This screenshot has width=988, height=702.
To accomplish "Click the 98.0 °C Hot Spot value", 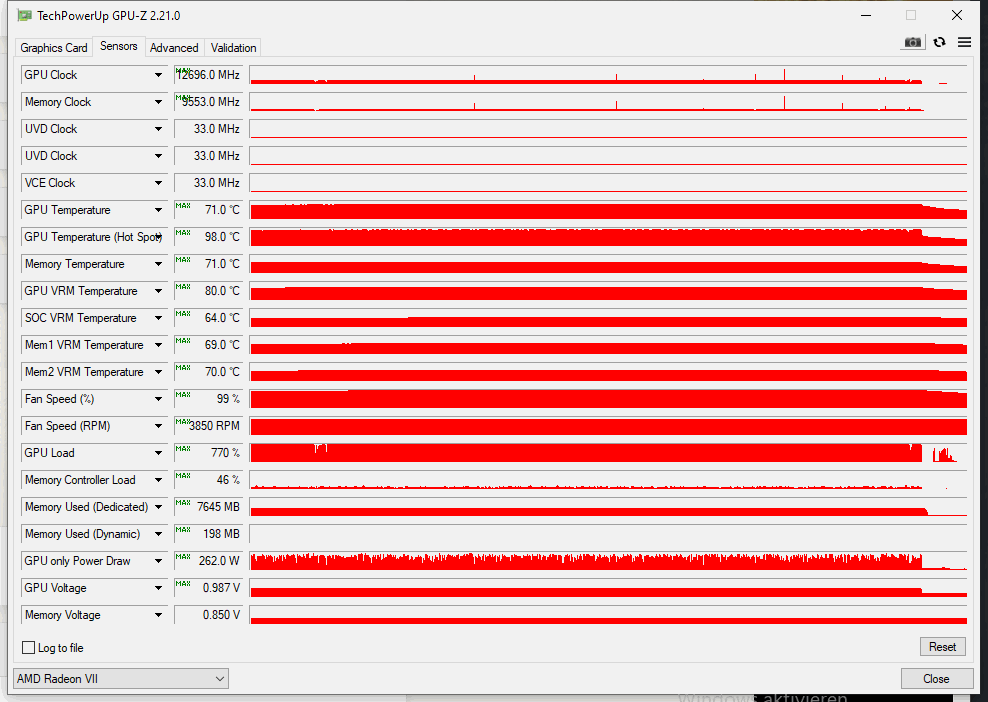I will click(209, 237).
